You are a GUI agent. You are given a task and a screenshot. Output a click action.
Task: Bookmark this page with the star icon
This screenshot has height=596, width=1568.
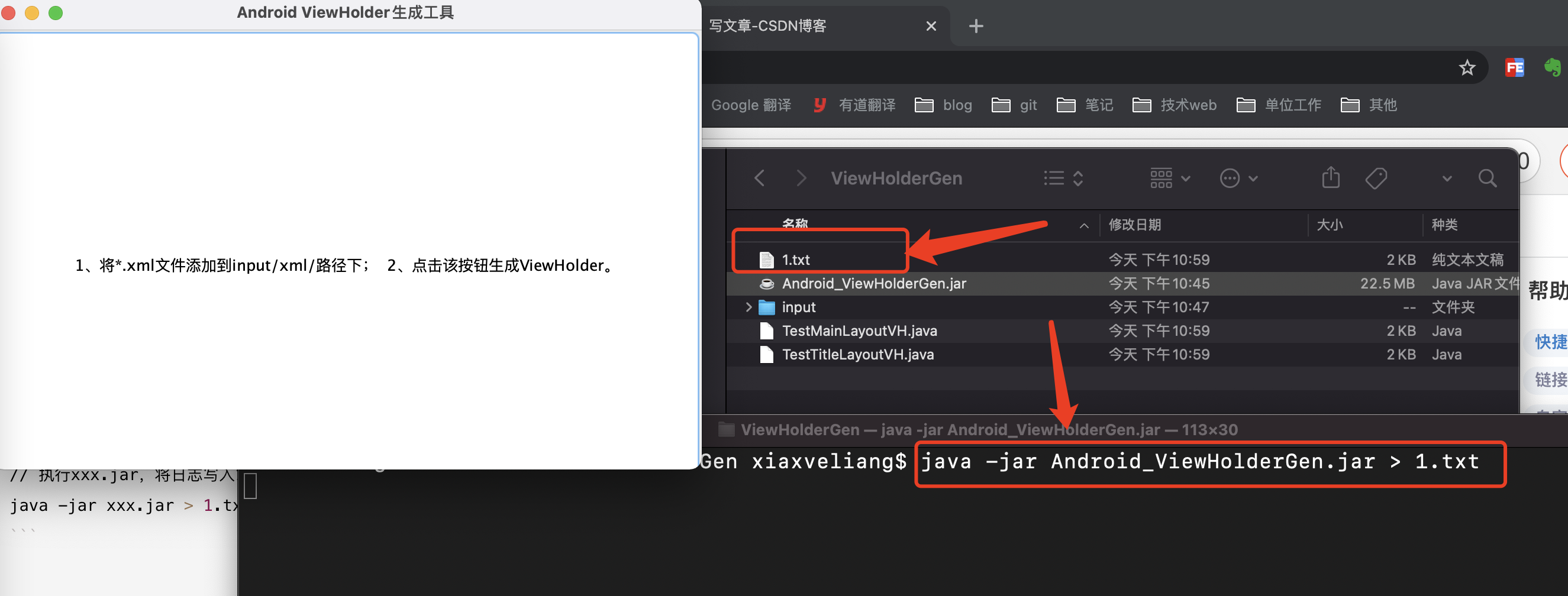(x=1467, y=67)
